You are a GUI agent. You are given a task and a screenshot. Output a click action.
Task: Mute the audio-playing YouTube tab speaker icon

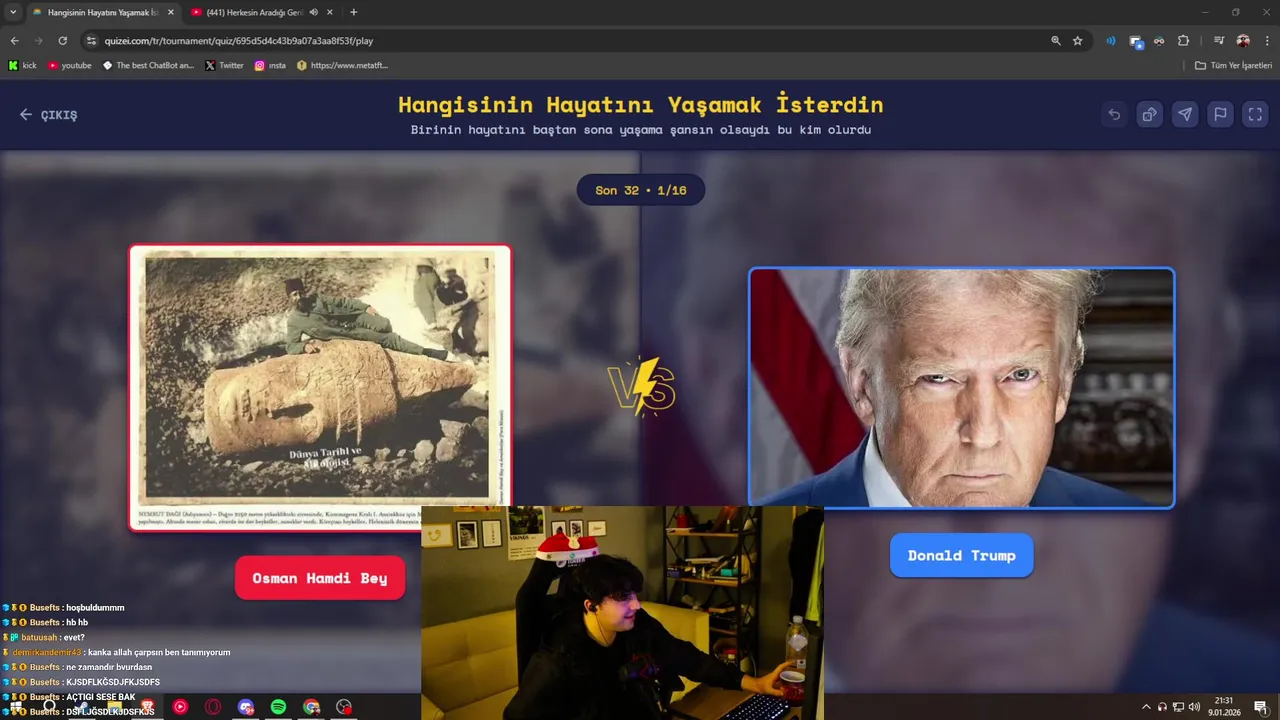tap(313, 12)
